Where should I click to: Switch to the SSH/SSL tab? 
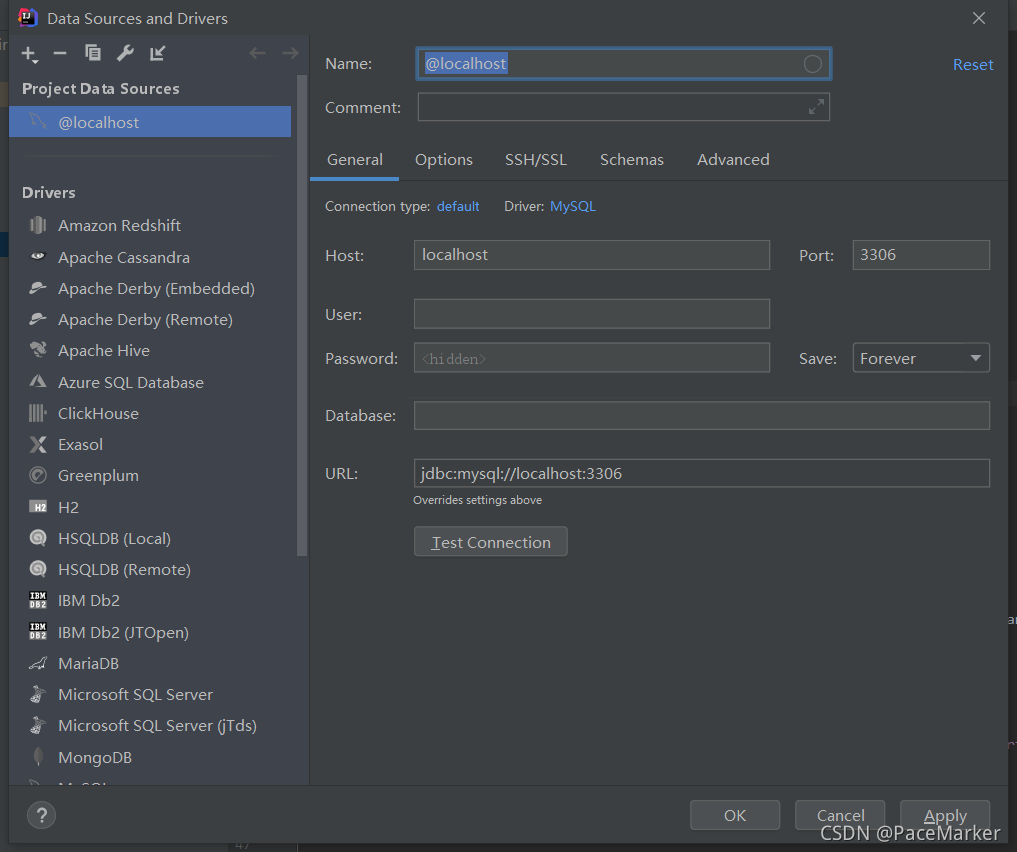coord(536,160)
